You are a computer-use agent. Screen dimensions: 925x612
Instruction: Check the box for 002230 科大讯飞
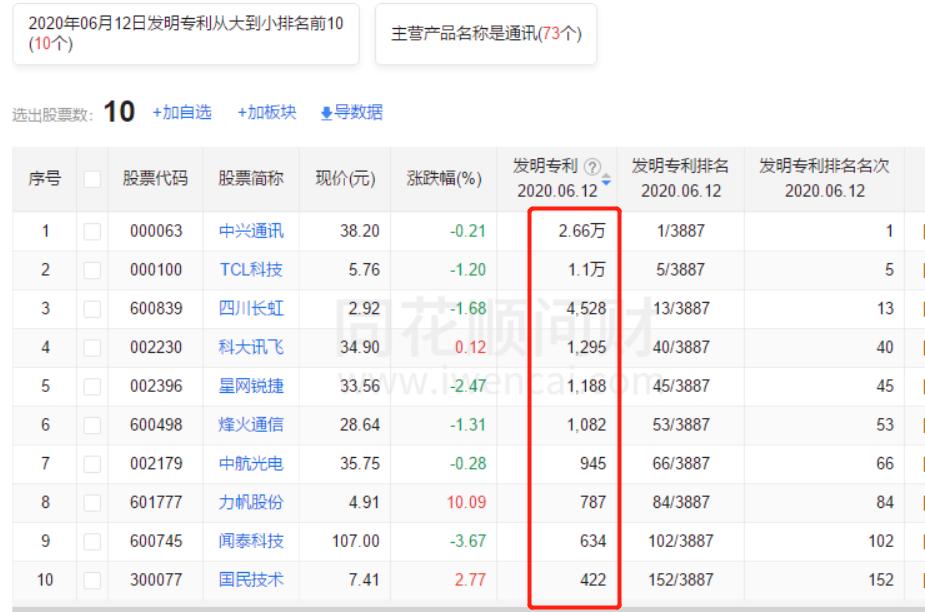point(92,347)
